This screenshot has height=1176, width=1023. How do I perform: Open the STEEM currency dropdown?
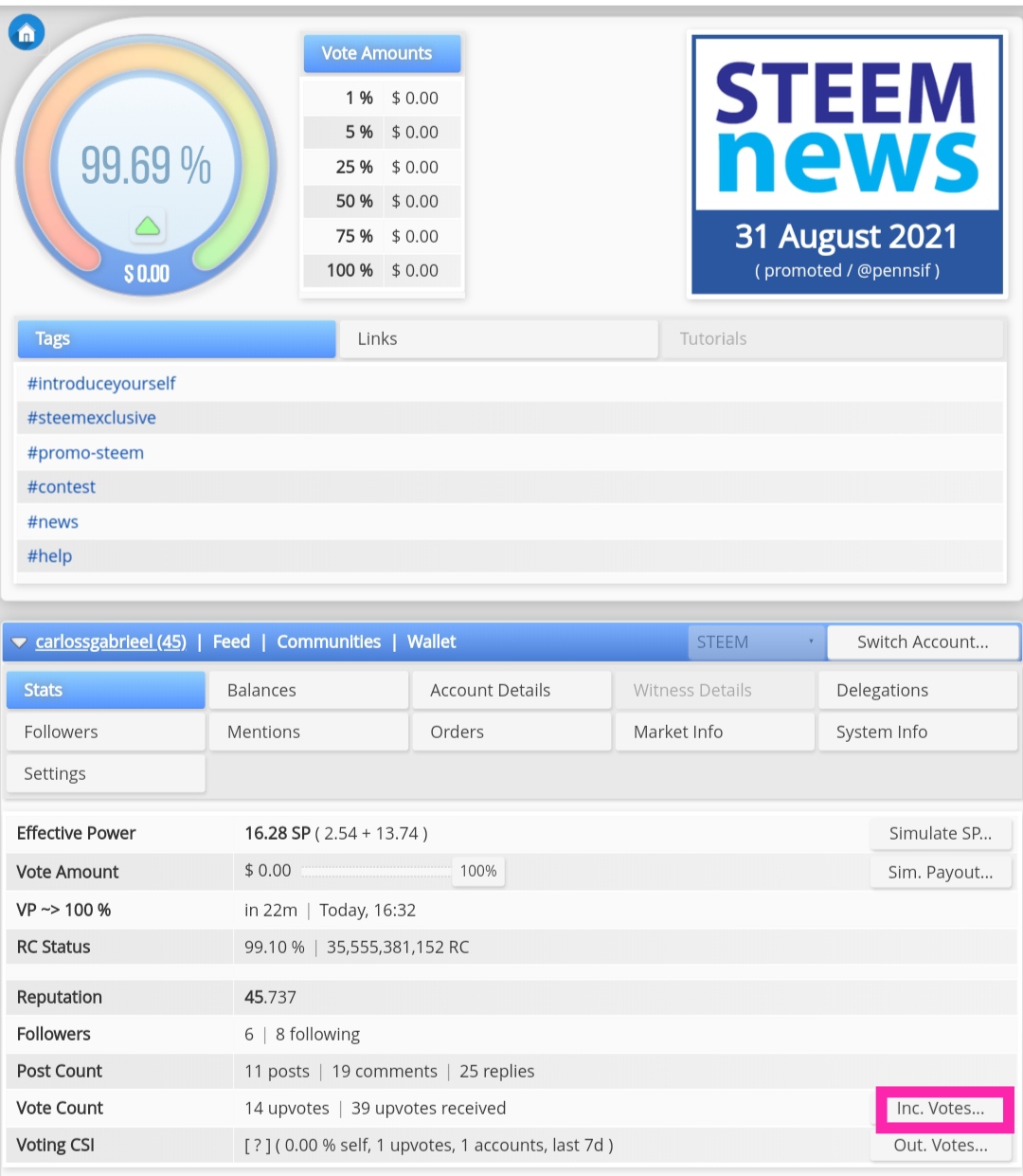click(756, 642)
